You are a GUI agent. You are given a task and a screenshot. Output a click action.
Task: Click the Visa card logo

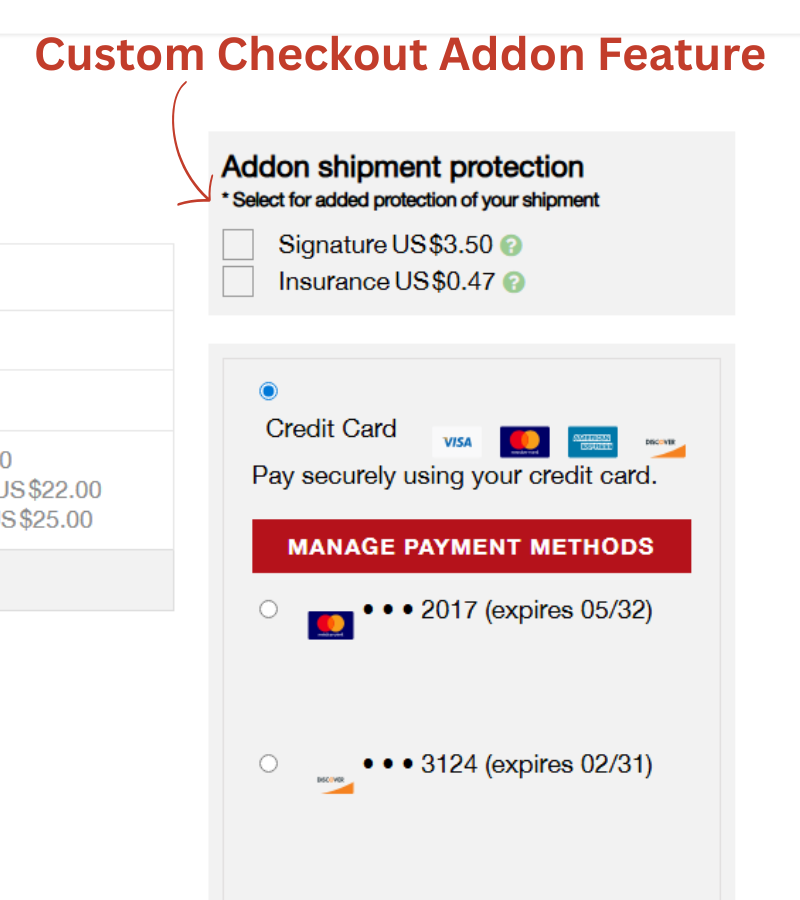point(457,442)
